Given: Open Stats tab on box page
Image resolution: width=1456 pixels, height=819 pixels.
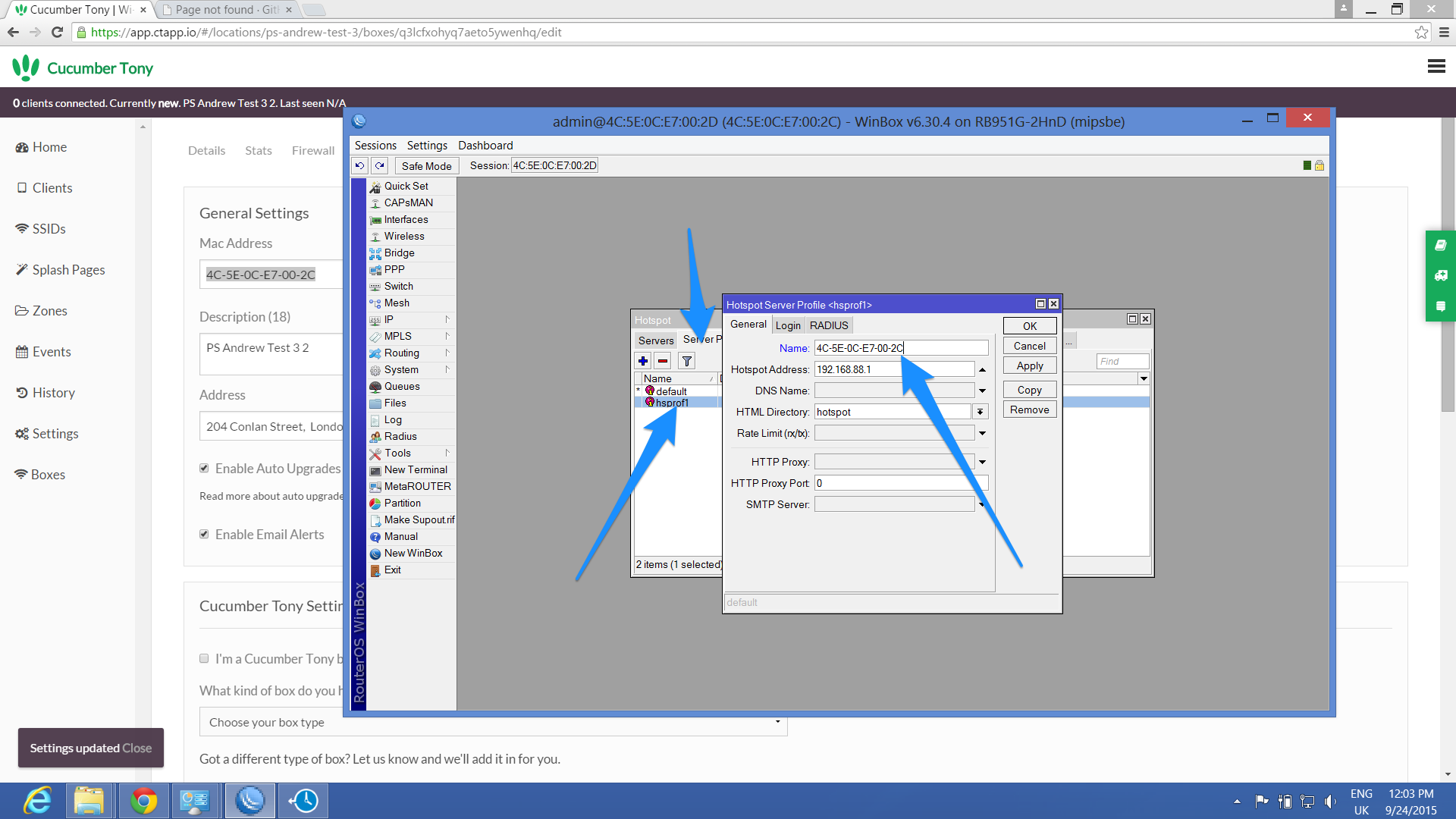Looking at the screenshot, I should pos(258,151).
